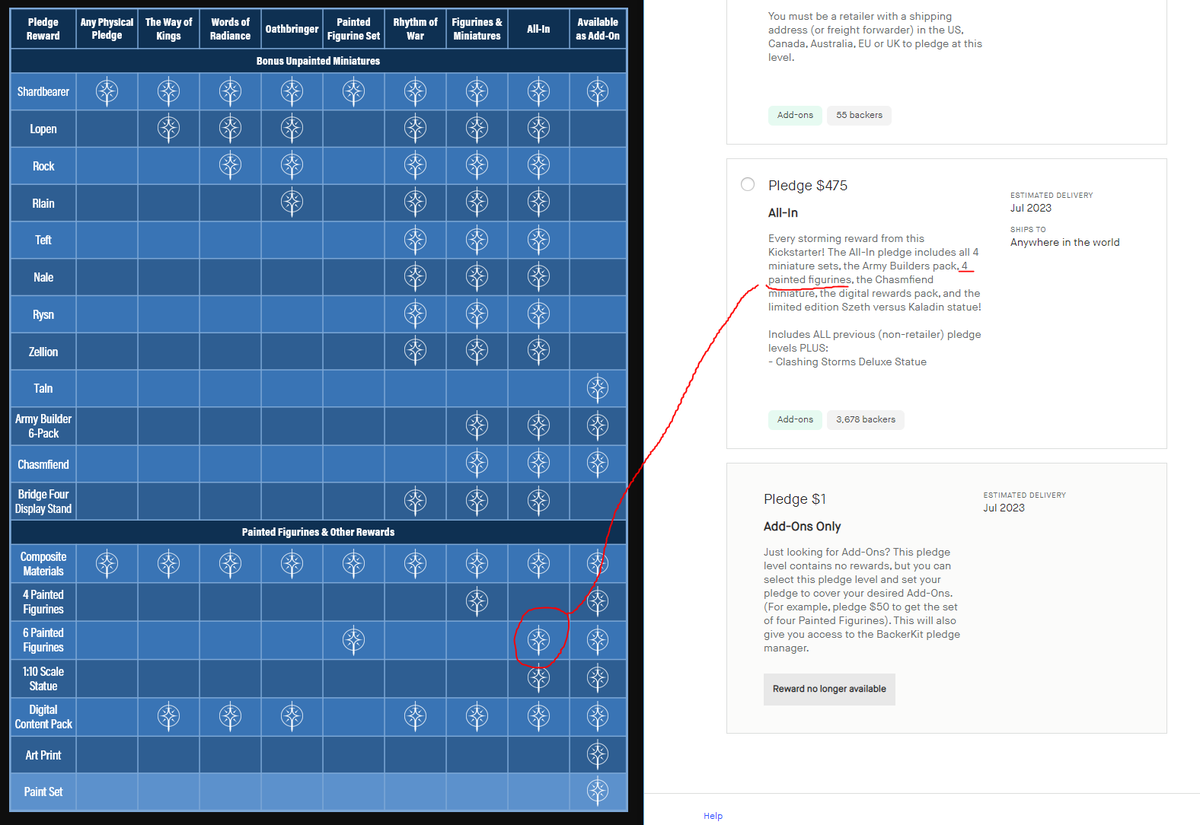The width and height of the screenshot is (1200, 825).
Task: Click Composite Materials emblem under Any Physical Pledge
Action: pos(107,563)
